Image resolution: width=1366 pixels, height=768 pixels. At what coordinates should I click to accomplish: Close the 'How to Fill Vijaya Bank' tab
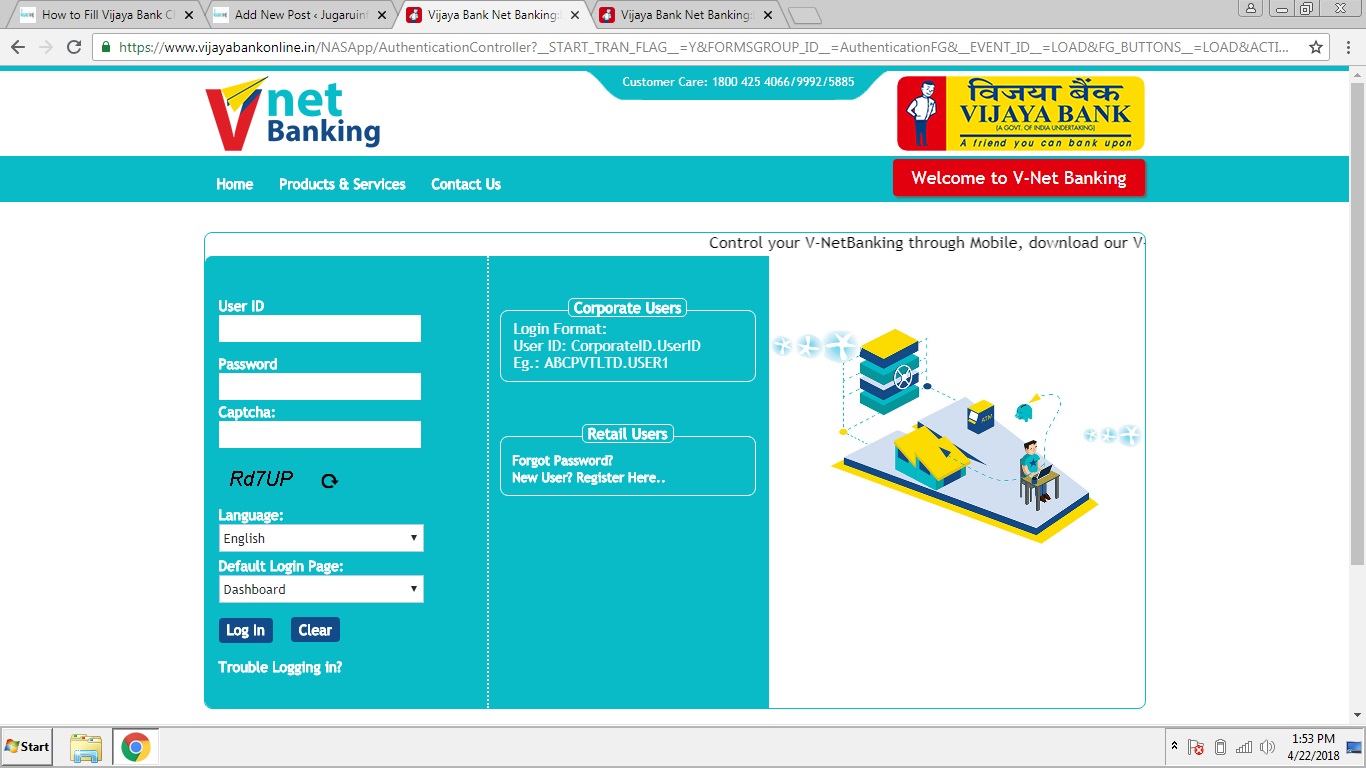pyautogui.click(x=189, y=15)
